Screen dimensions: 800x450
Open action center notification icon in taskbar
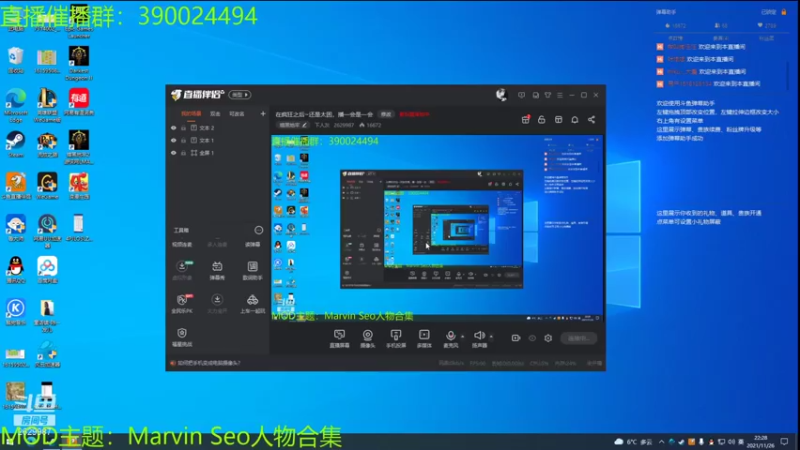[785, 442]
